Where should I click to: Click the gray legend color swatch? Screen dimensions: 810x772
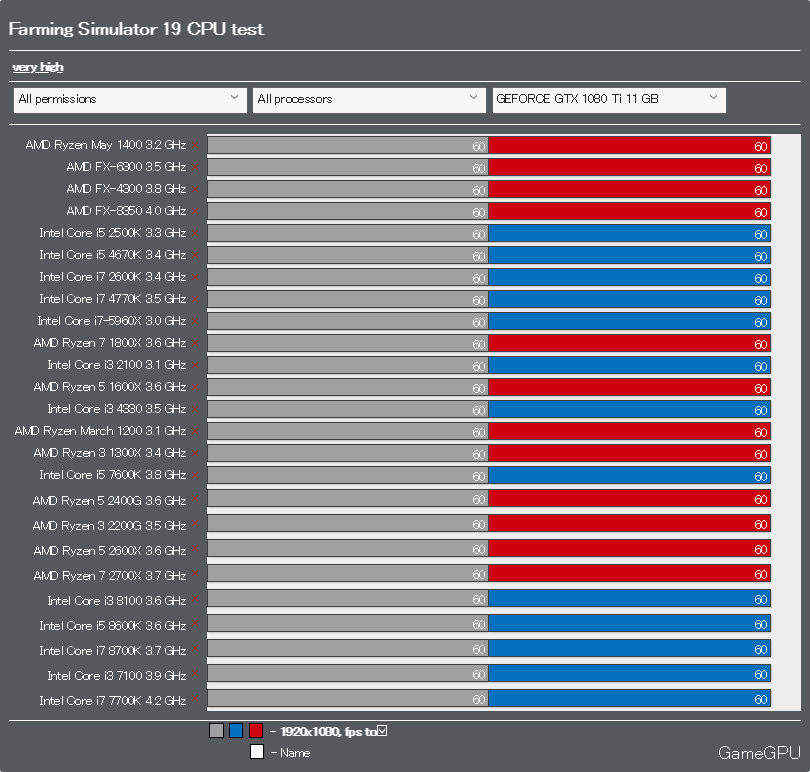point(216,731)
